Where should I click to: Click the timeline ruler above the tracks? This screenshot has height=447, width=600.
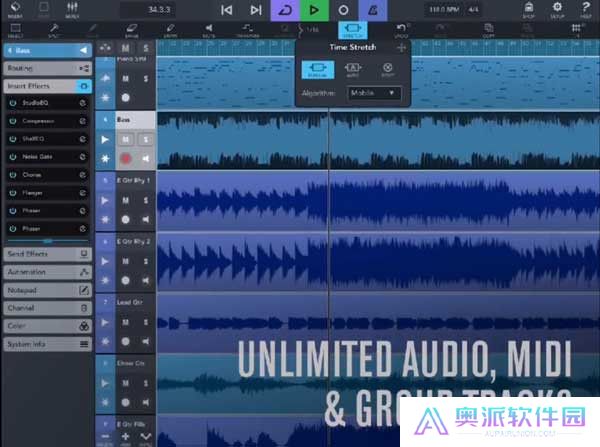pos(378,48)
